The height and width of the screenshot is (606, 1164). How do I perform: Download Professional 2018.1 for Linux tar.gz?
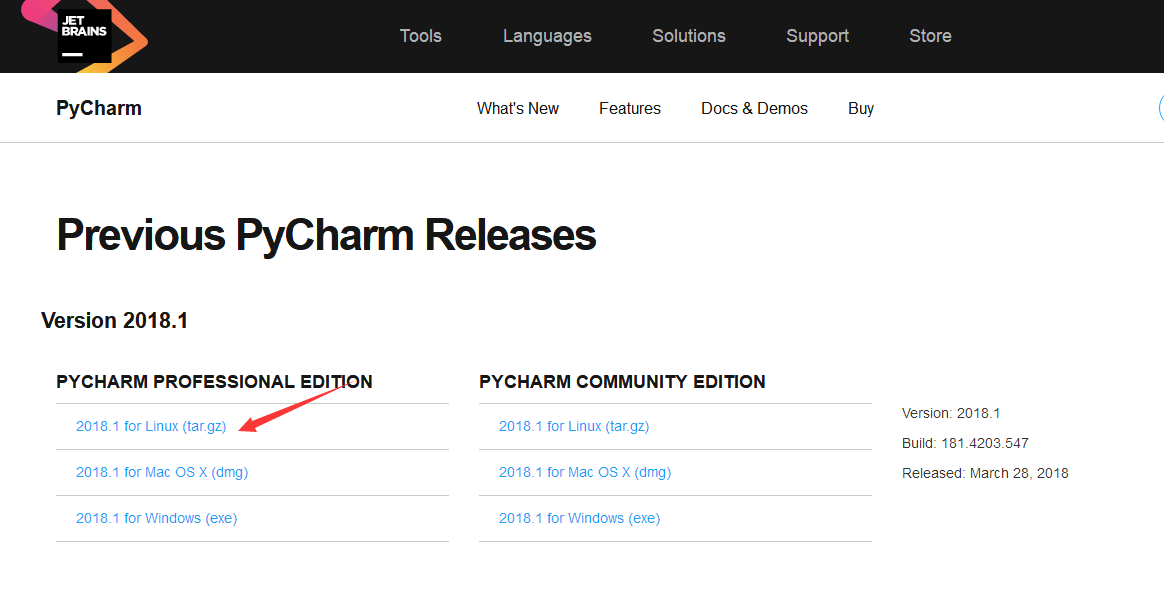151,425
